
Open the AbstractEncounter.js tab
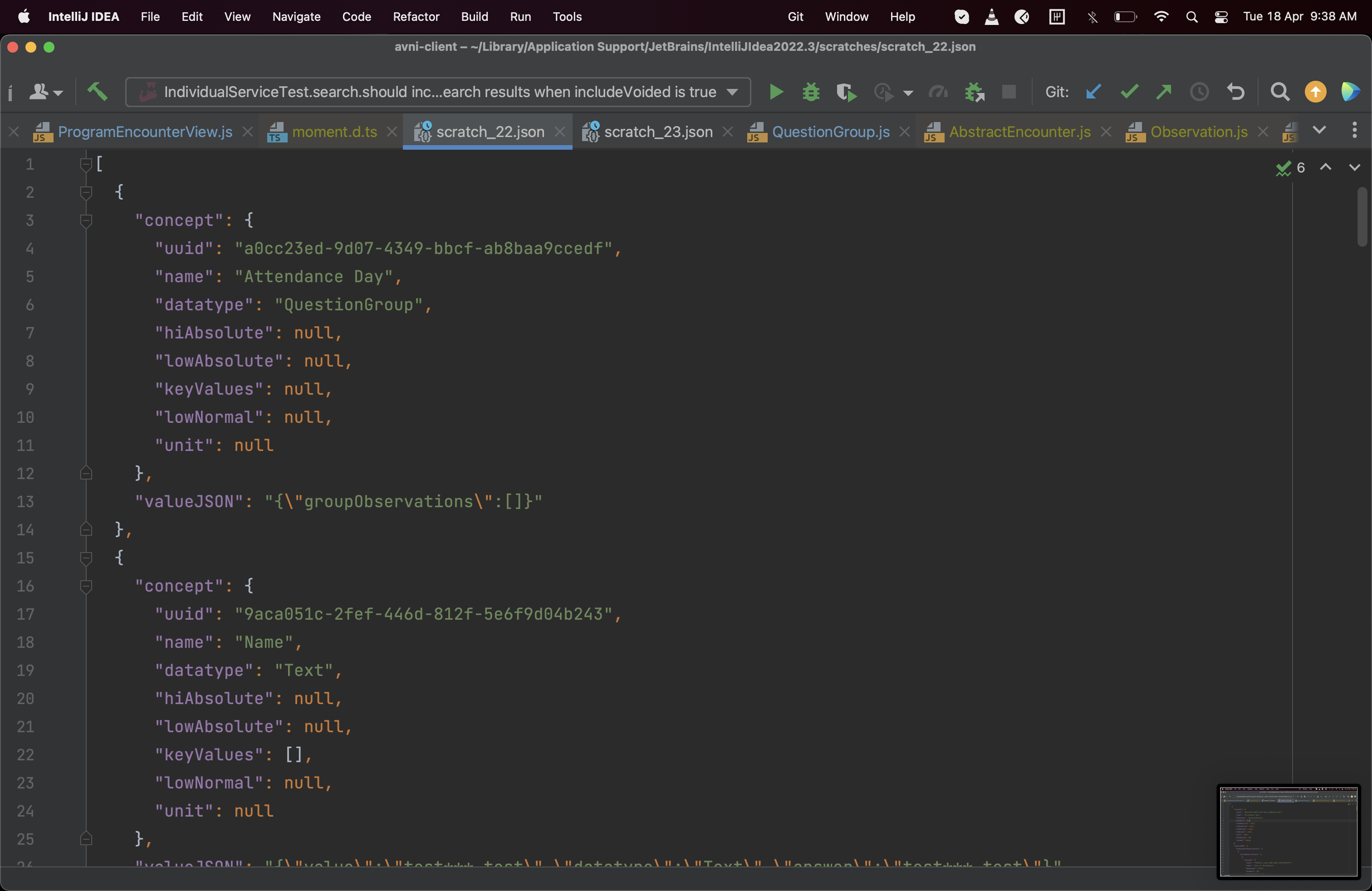click(x=1020, y=132)
